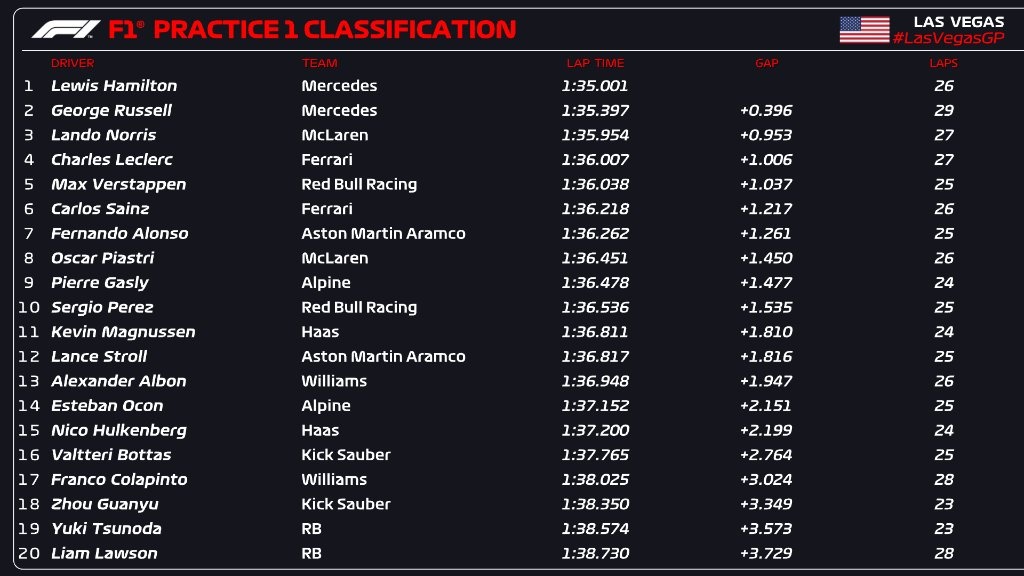Click the TEAM column header
The width and height of the screenshot is (1024, 576).
coord(320,63)
